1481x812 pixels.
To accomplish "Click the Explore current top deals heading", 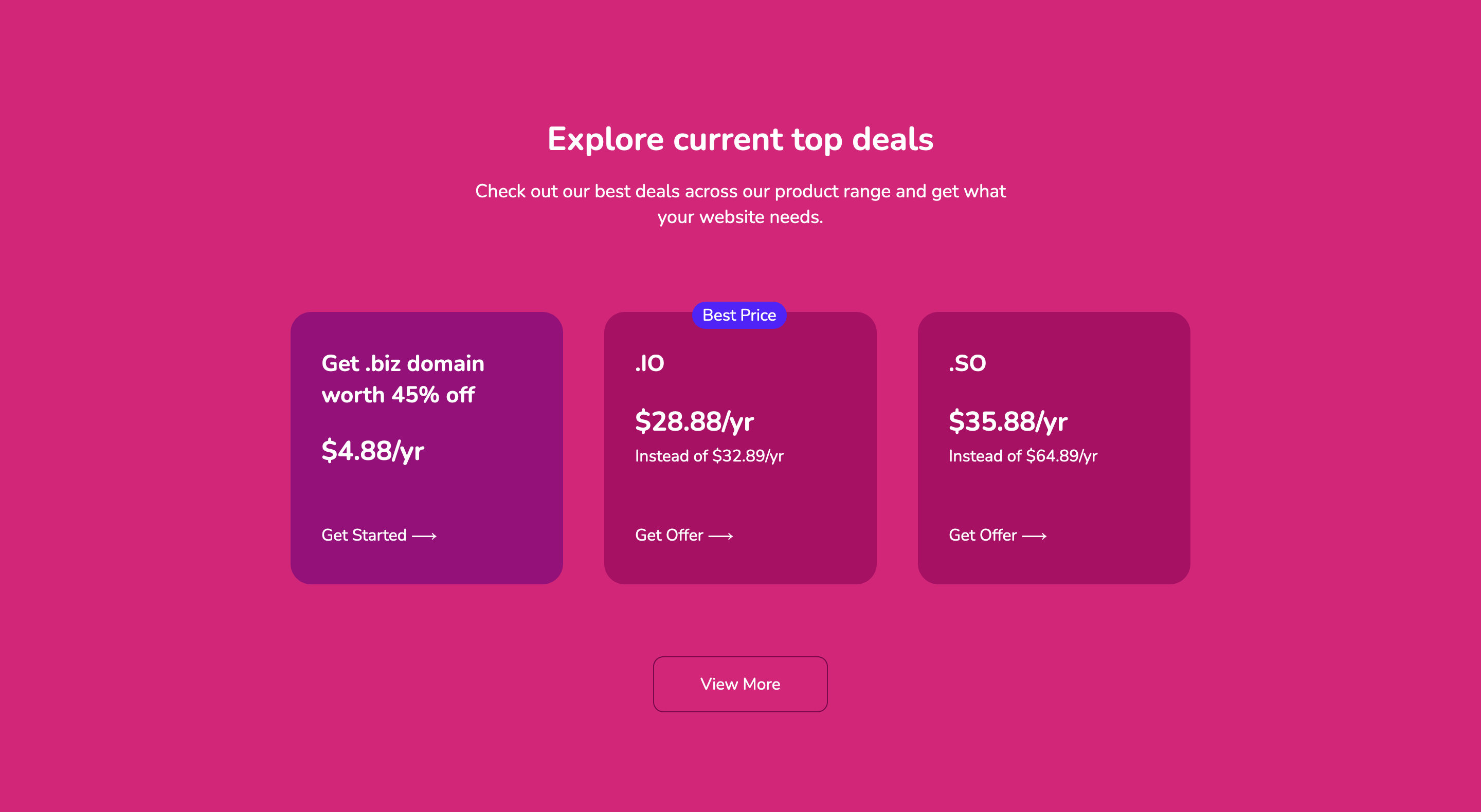I will [x=740, y=140].
